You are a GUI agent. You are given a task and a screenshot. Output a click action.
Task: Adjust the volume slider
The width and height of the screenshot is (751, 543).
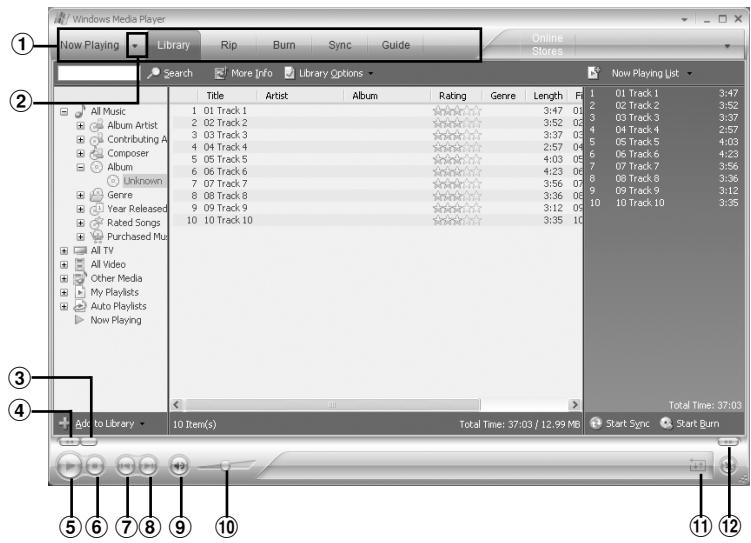(225, 465)
